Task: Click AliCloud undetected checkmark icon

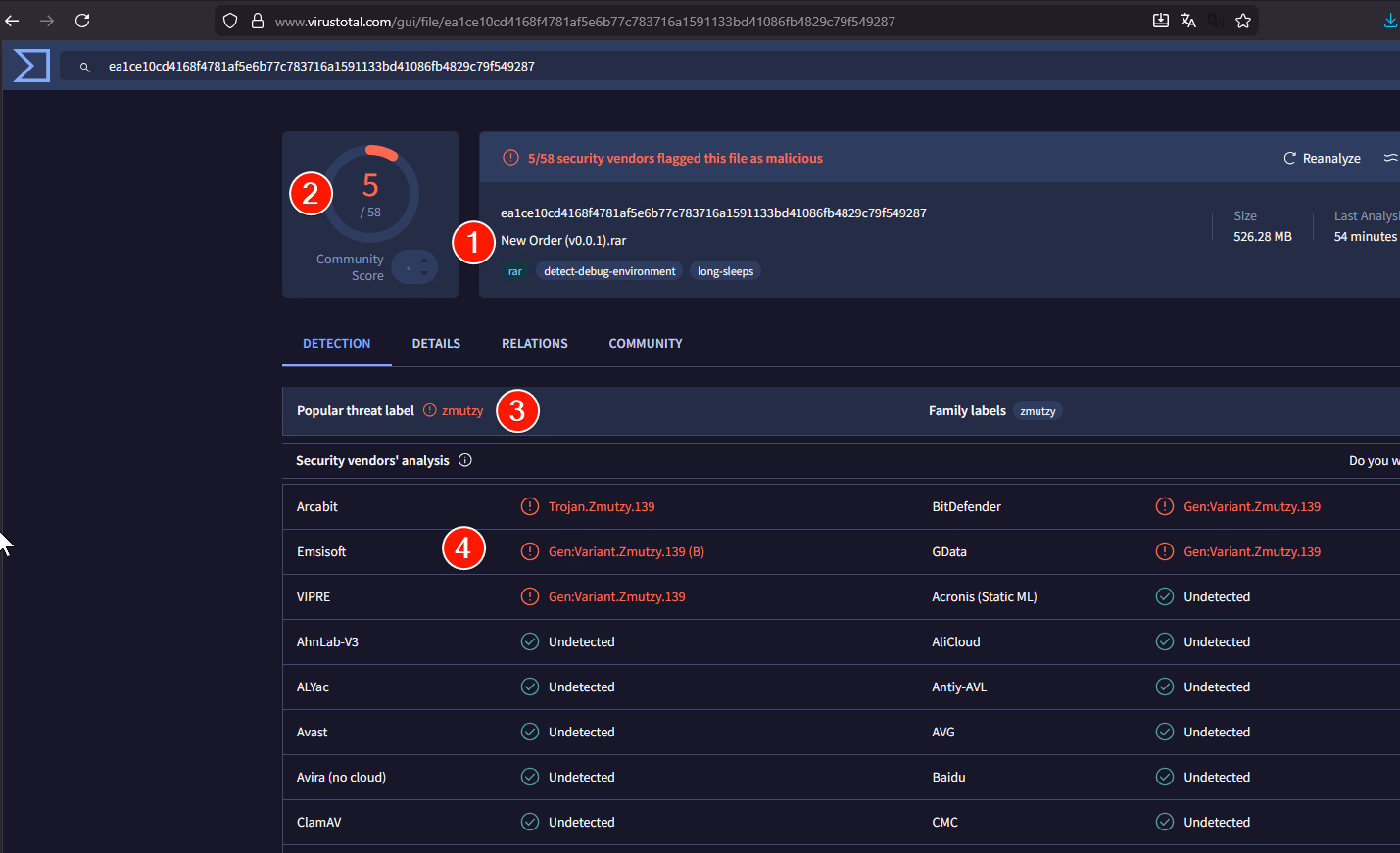Action: pyautogui.click(x=1165, y=641)
